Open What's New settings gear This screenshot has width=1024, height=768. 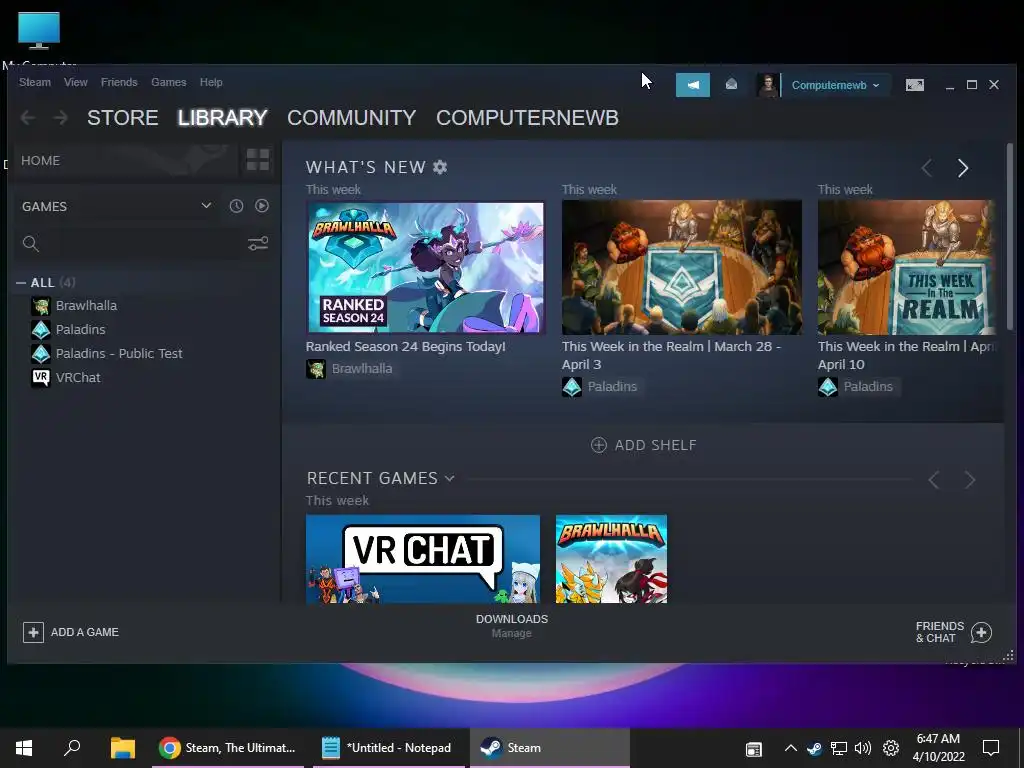pos(440,167)
